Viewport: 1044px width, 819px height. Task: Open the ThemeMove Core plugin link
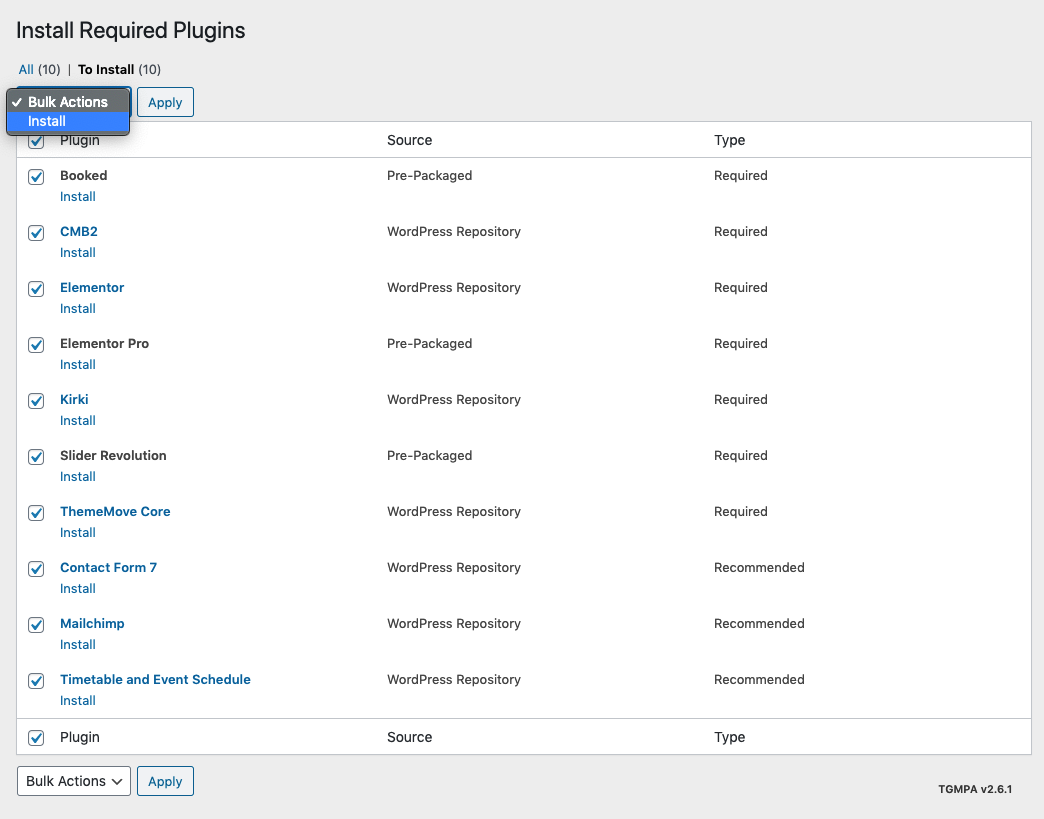point(115,511)
